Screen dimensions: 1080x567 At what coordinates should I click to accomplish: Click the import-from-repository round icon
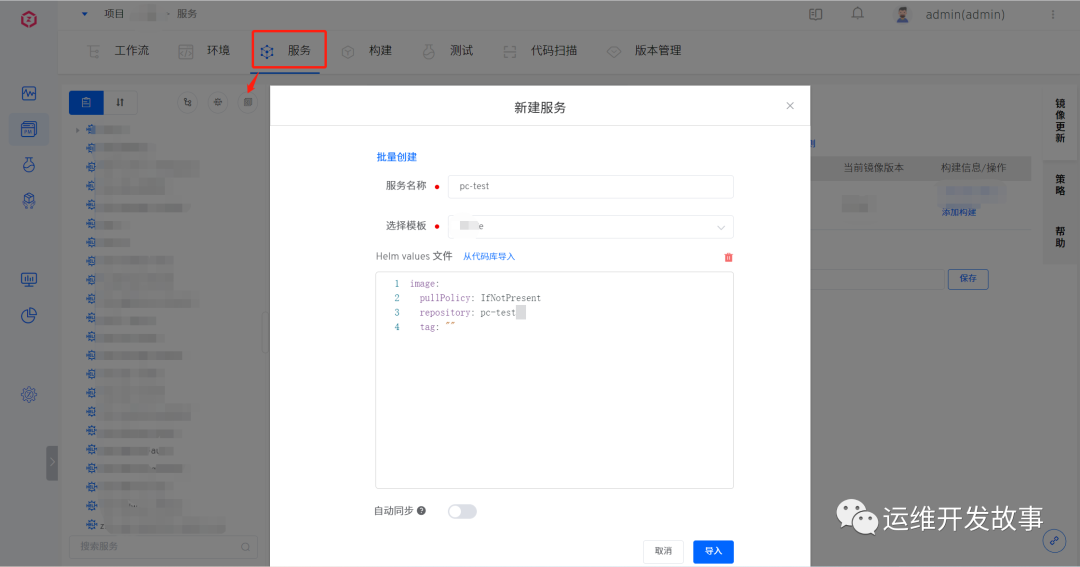[x=187, y=103]
